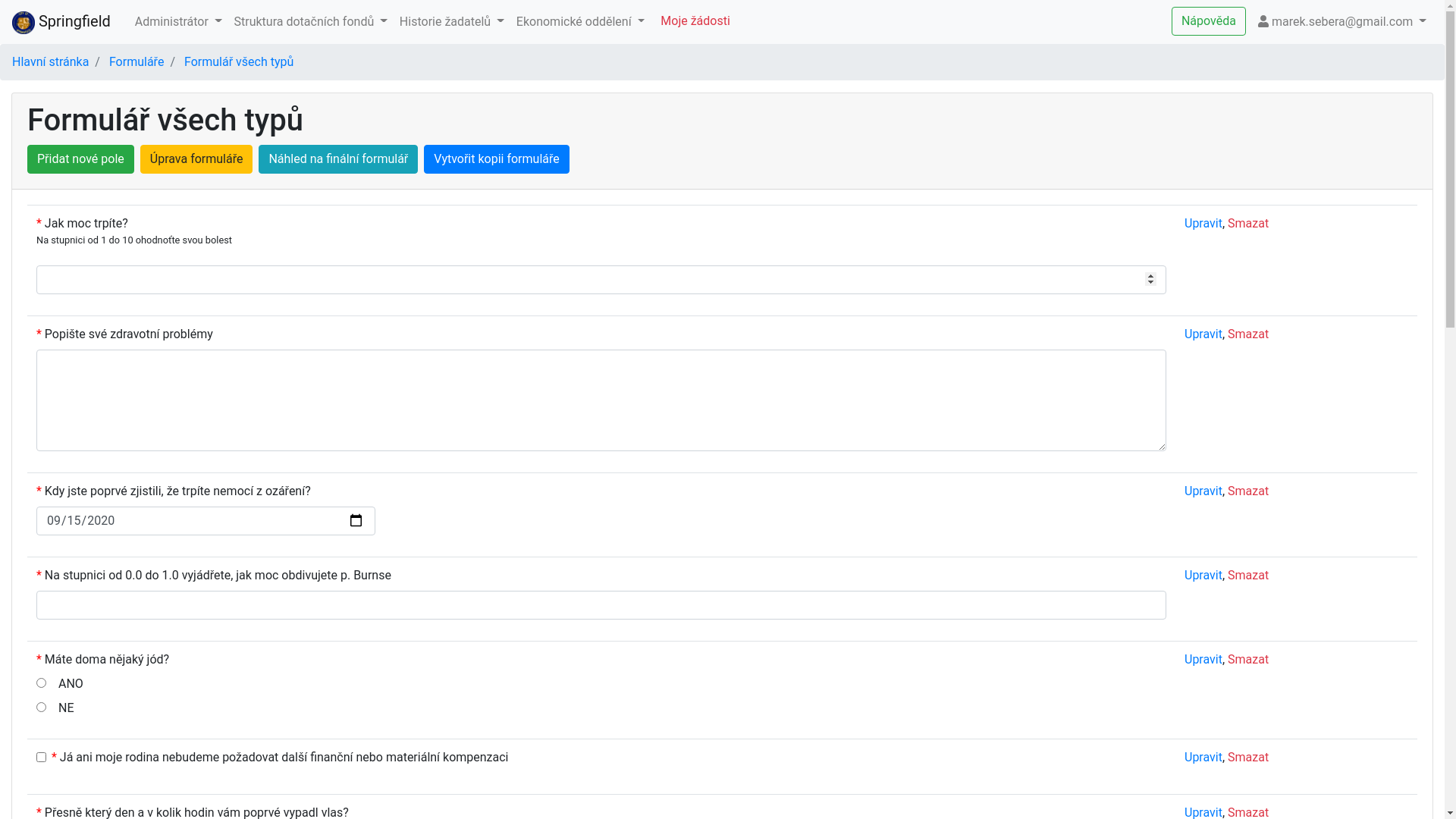
Task: Open the Nápověda help button
Action: click(x=1208, y=21)
